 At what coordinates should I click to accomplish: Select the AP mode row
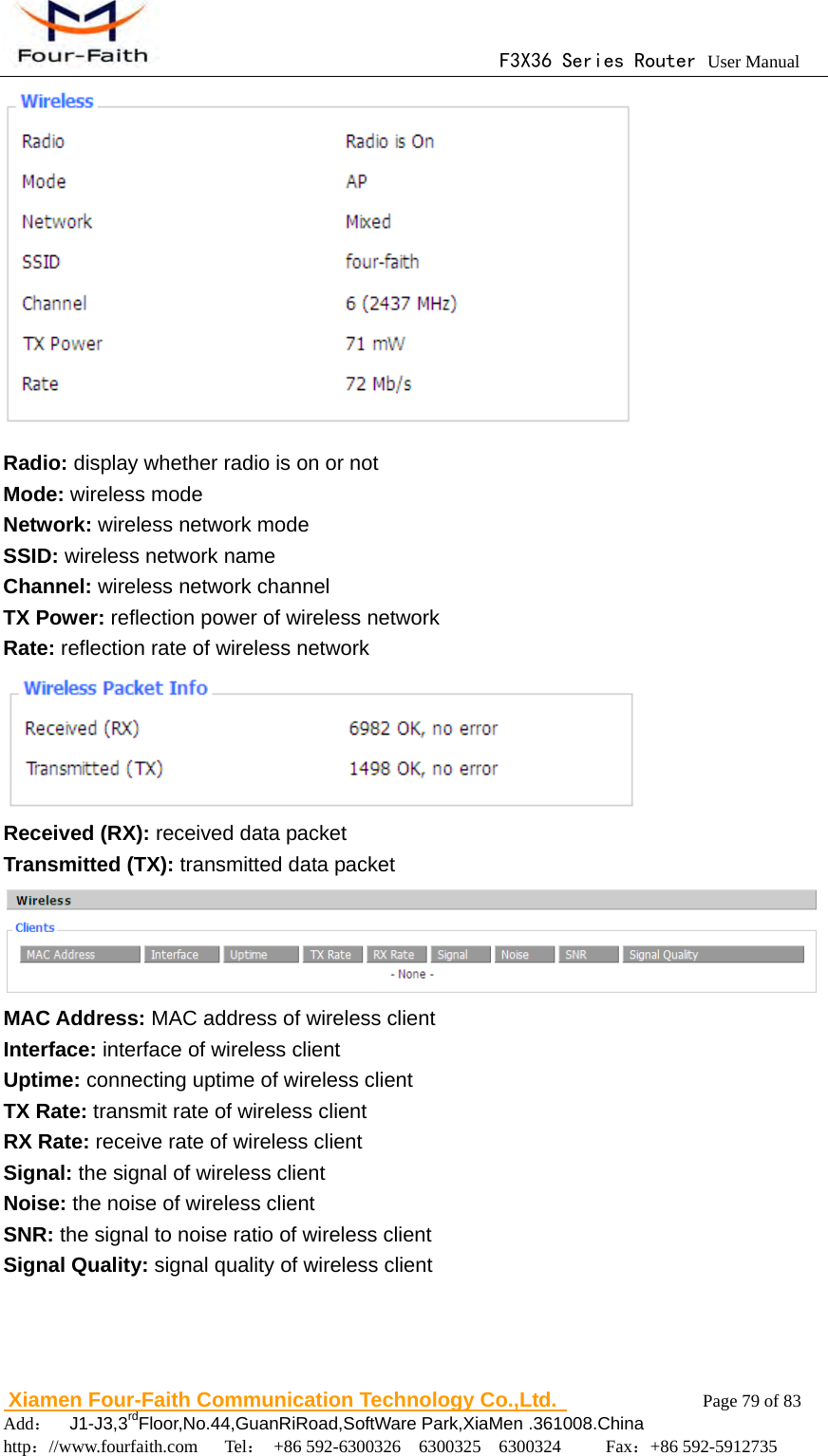[357, 180]
